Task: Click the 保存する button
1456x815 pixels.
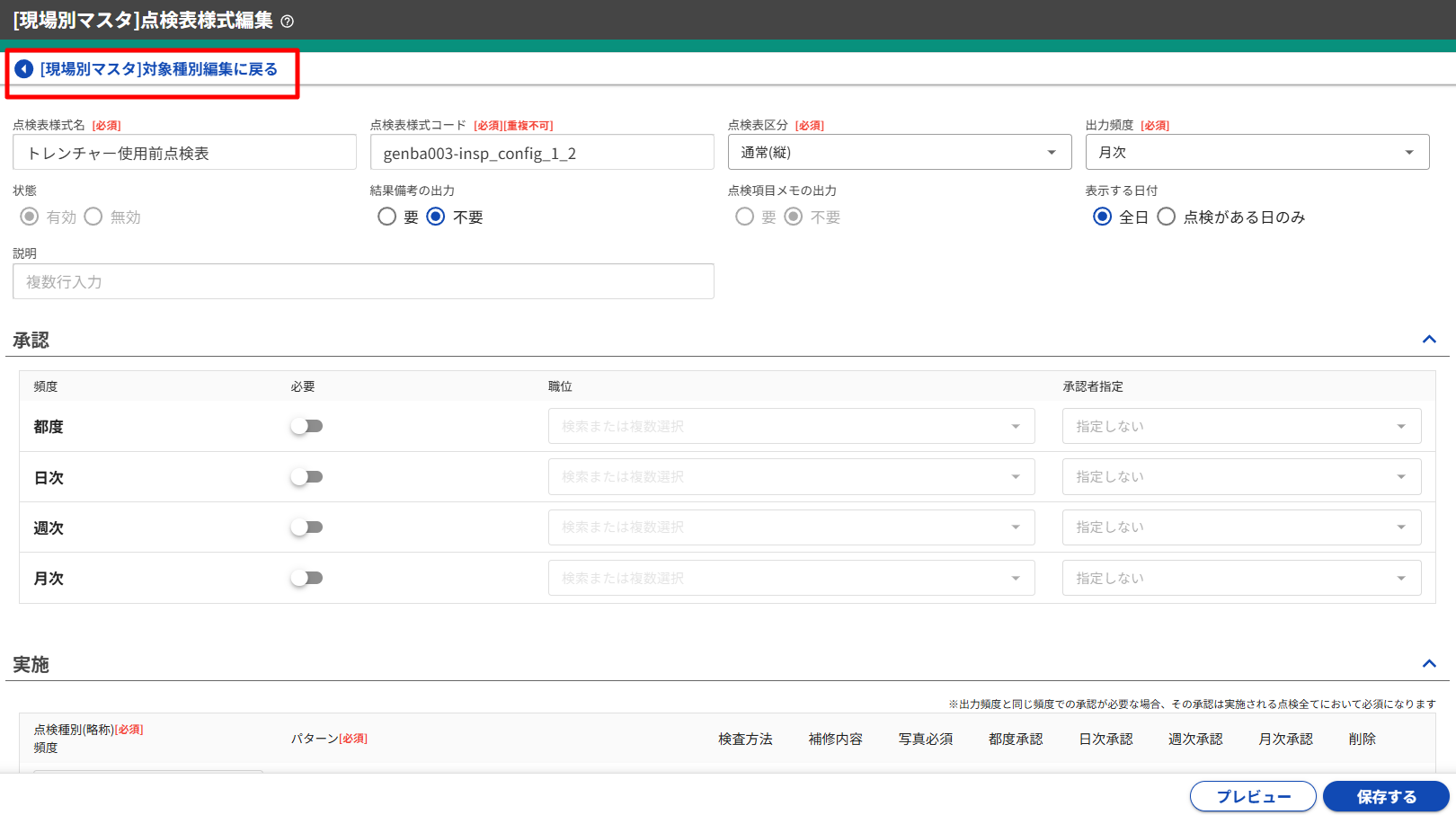Action: pyautogui.click(x=1386, y=796)
